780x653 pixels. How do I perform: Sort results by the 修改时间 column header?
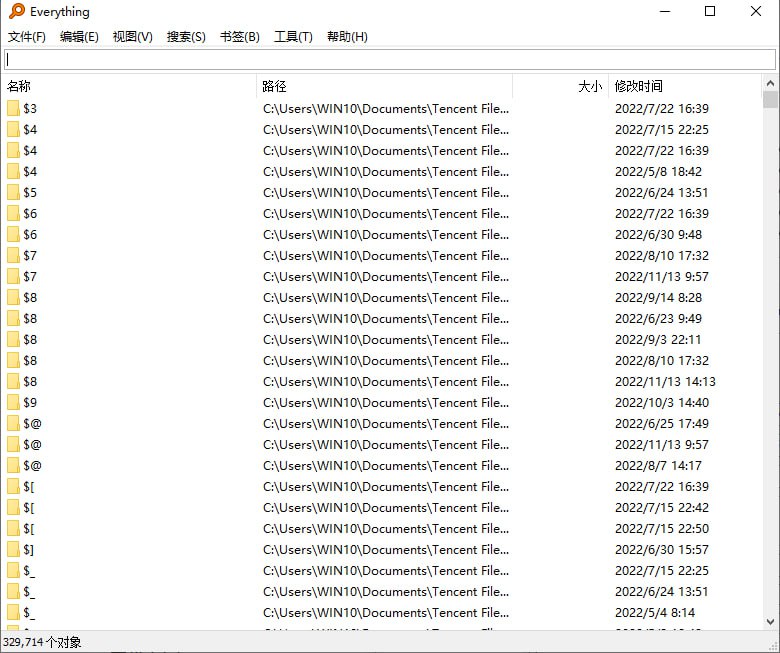[685, 86]
